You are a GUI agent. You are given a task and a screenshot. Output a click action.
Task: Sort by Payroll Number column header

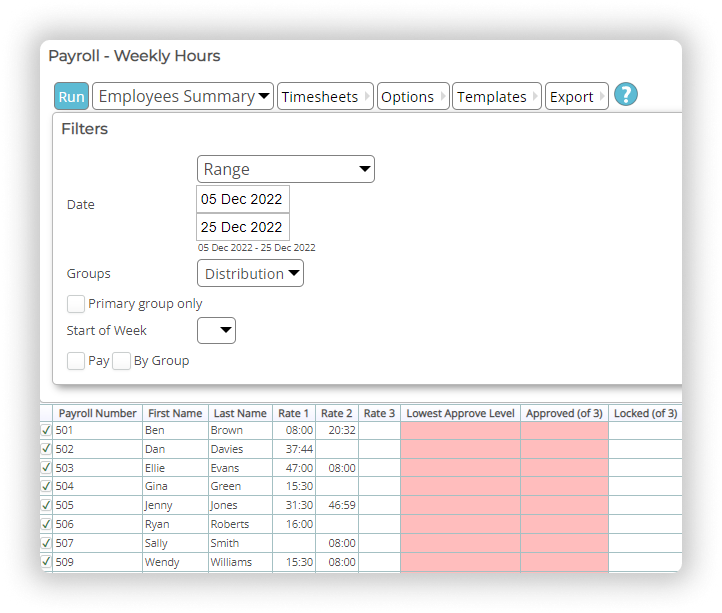click(x=98, y=413)
